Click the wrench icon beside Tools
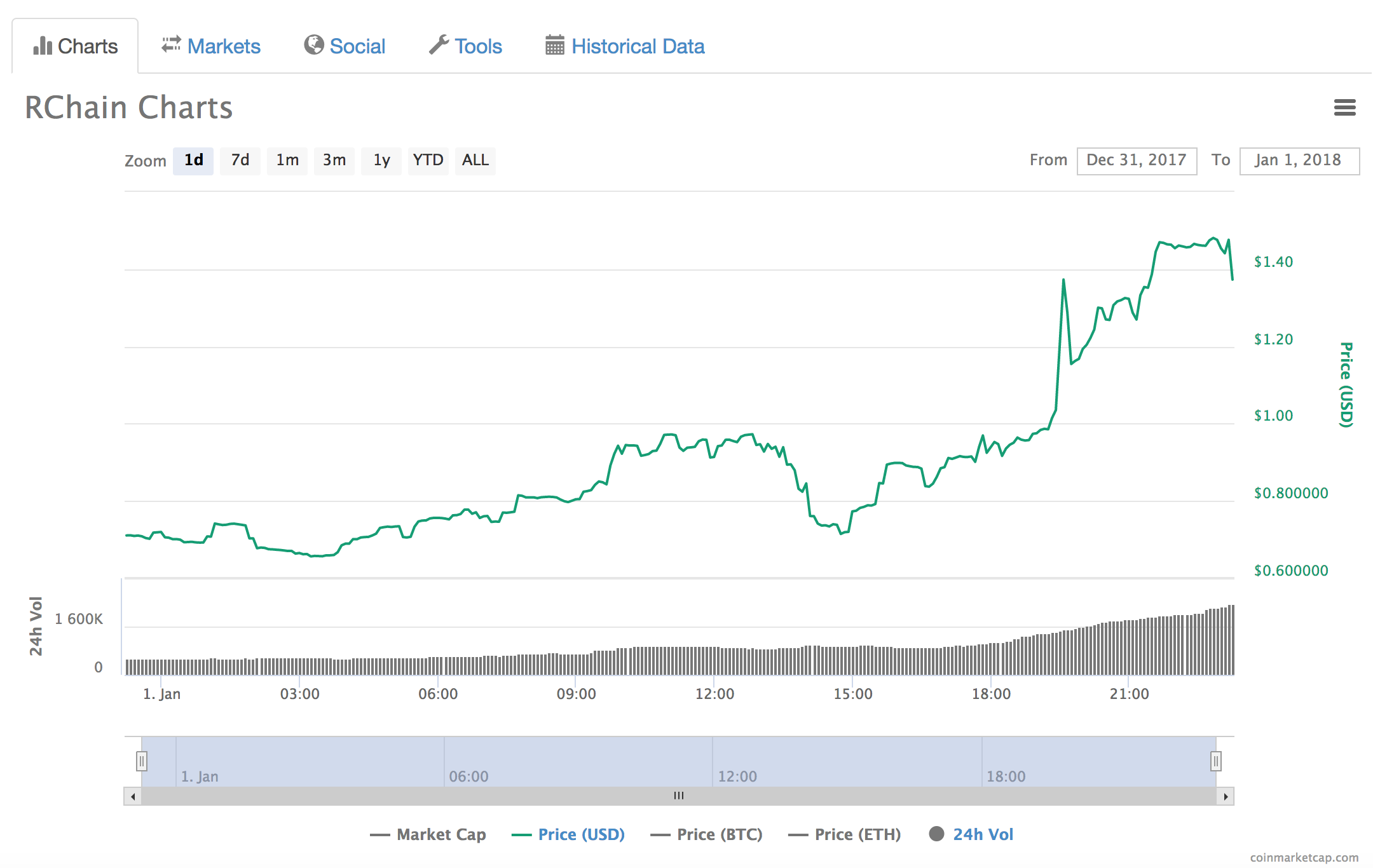The width and height of the screenshot is (1373, 868). click(439, 45)
